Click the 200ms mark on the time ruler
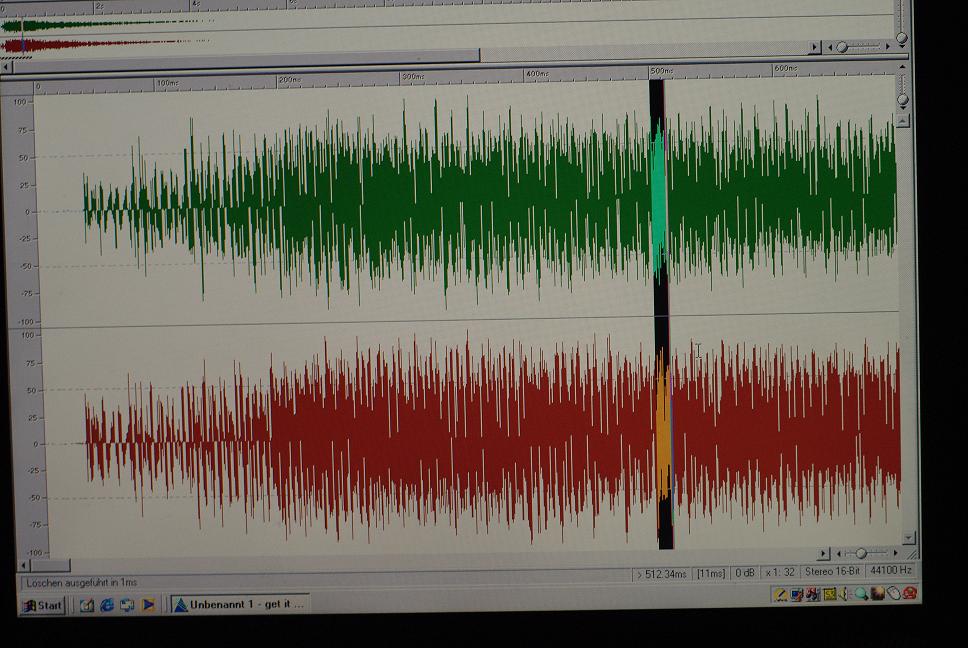 (x=289, y=80)
